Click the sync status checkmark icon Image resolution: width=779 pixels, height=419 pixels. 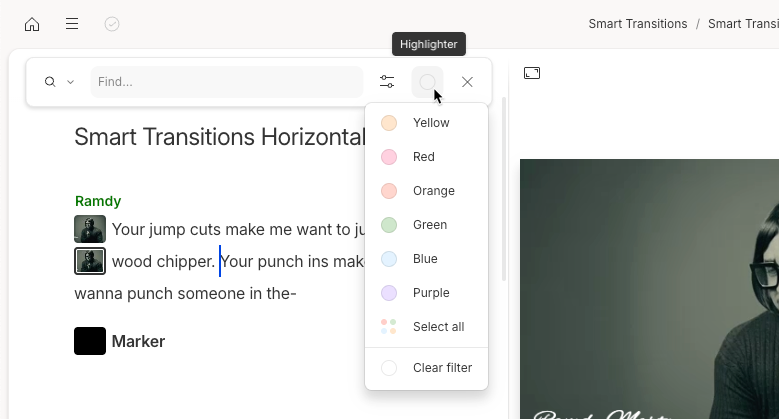point(112,24)
